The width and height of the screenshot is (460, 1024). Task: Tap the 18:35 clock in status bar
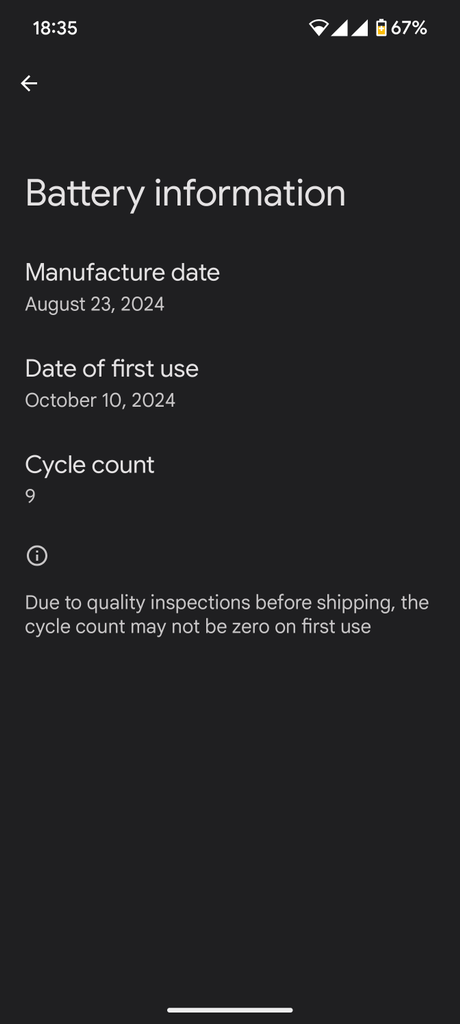tap(55, 28)
